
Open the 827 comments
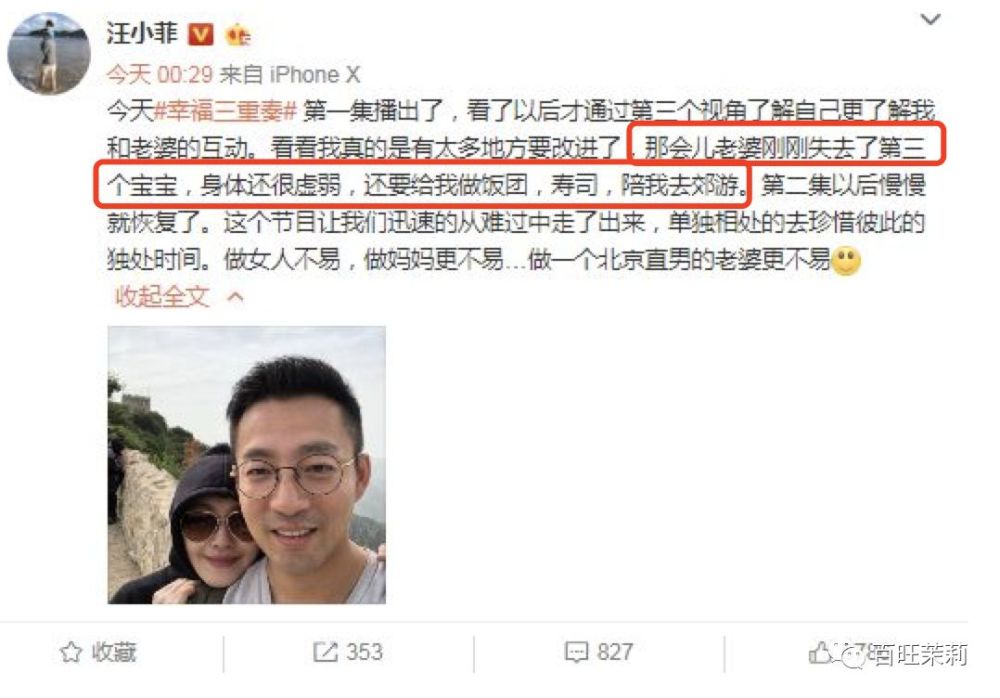pos(615,652)
